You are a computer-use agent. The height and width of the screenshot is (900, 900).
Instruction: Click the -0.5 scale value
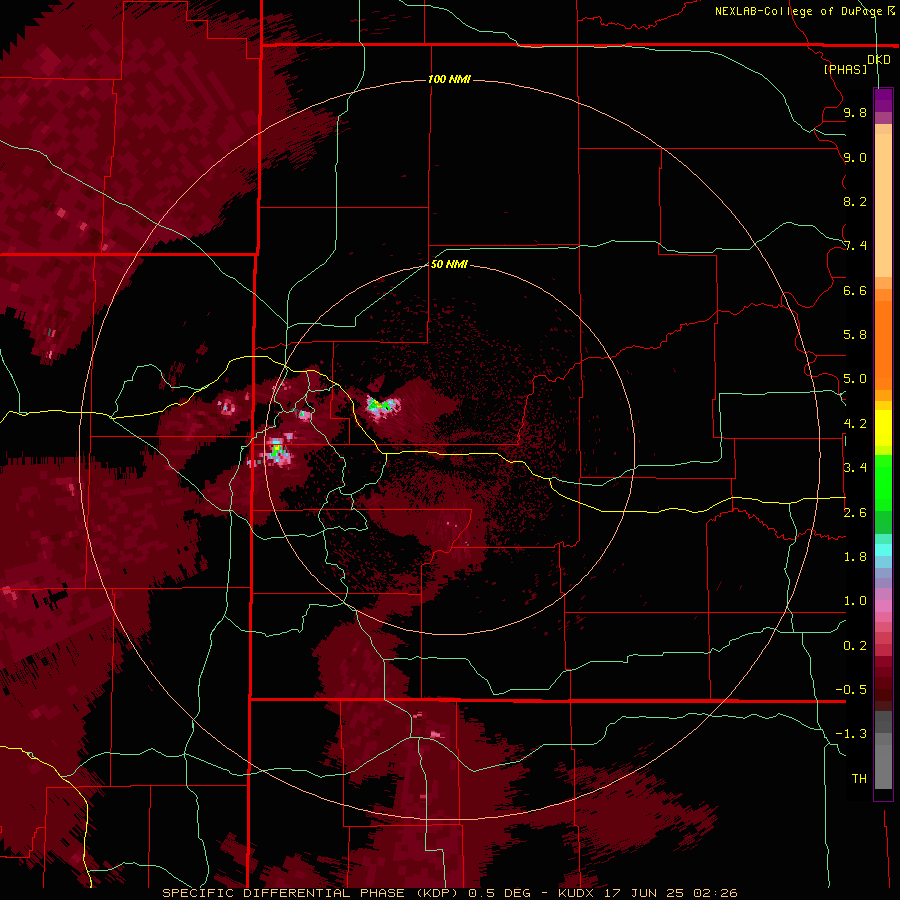point(851,690)
